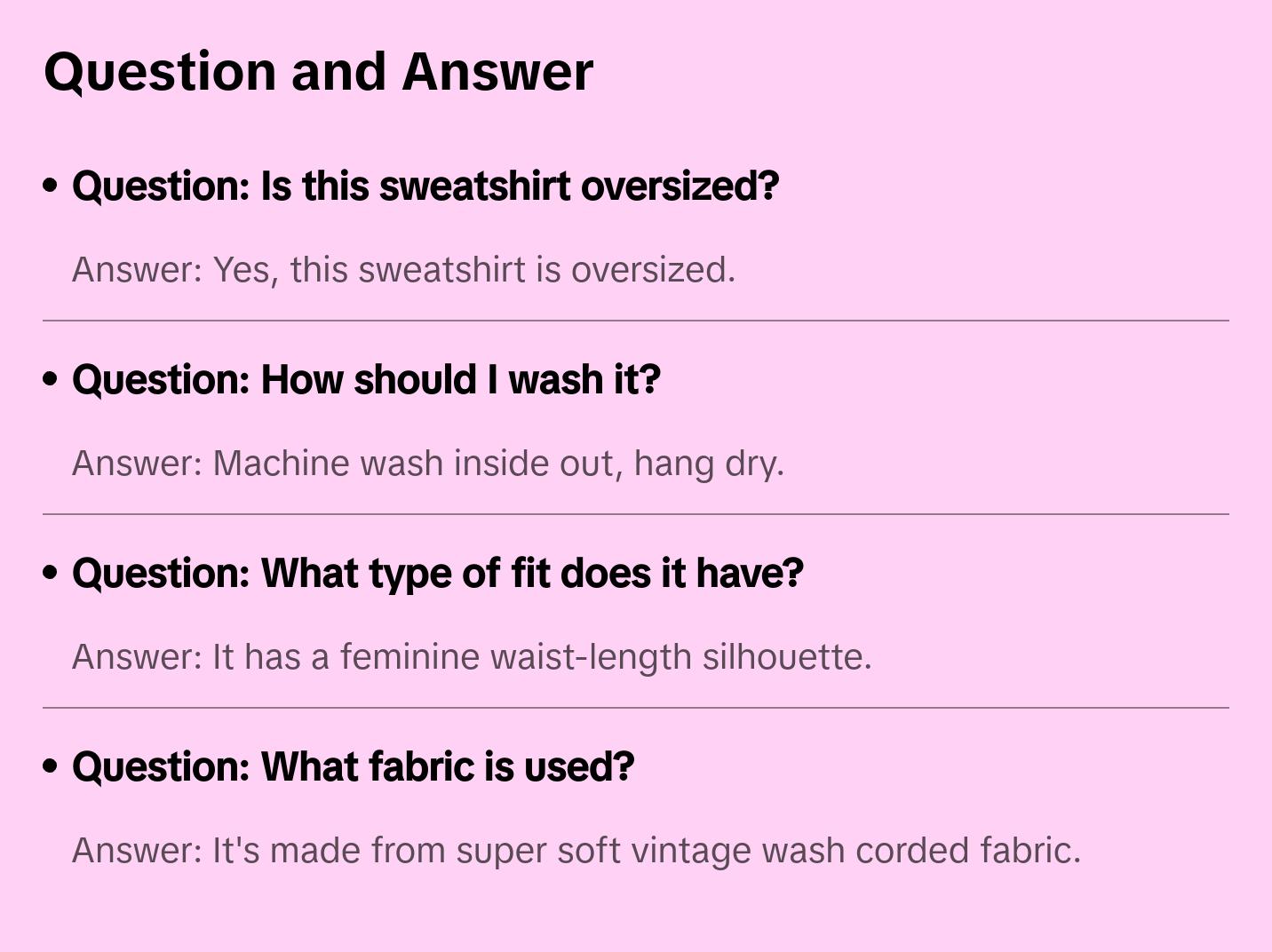
Task: Click the bullet beside the wash question
Action: [51, 379]
